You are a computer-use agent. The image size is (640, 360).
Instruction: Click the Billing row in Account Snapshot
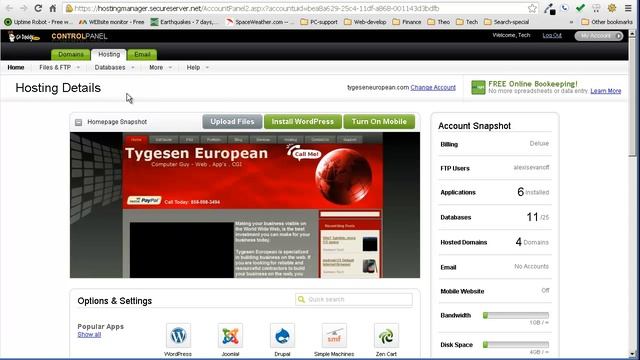click(495, 144)
